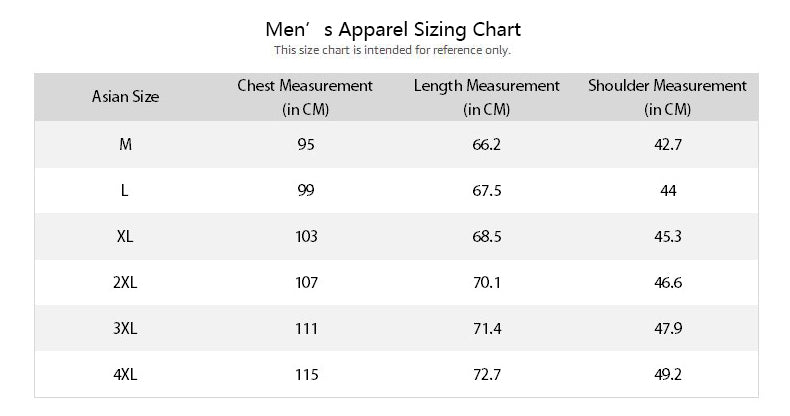Click length value 67.5 for size L
This screenshot has width=790, height=416.
[486, 191]
